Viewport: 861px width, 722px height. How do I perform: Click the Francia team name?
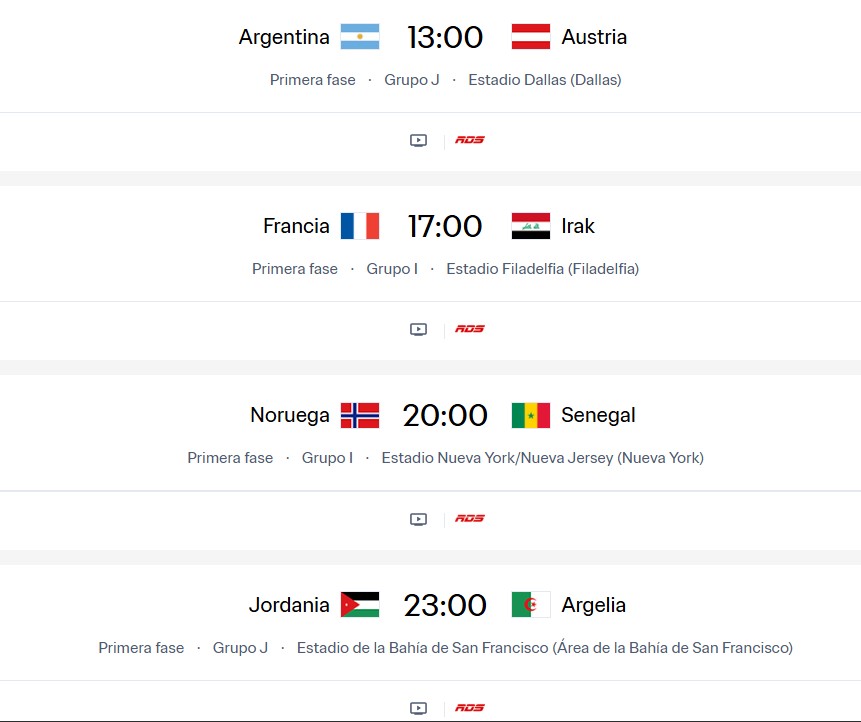(x=296, y=226)
